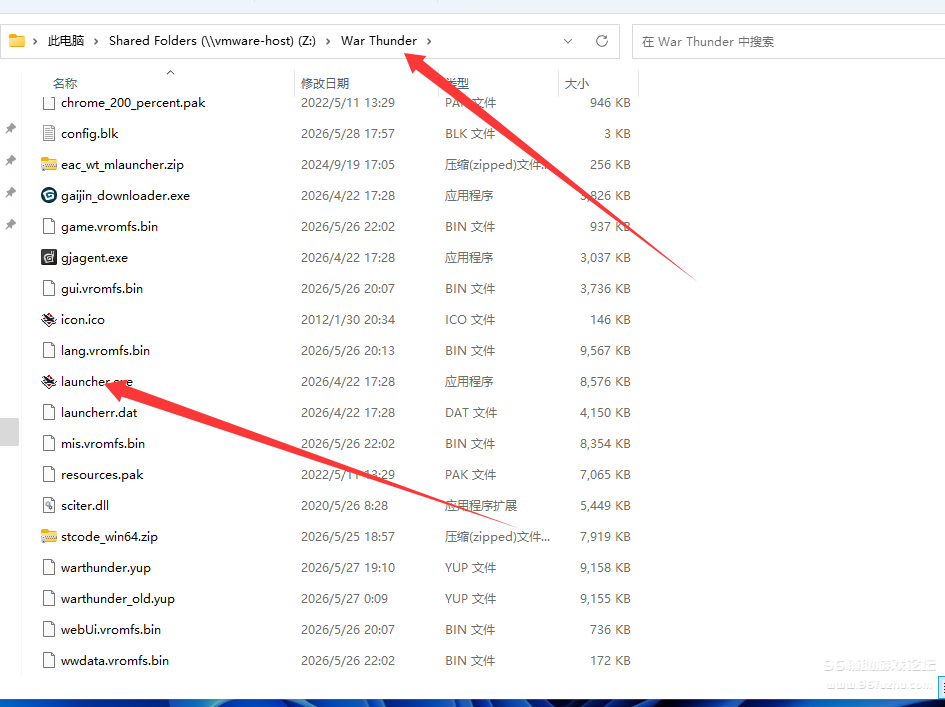Sort files by 大小 column header

coord(577,83)
